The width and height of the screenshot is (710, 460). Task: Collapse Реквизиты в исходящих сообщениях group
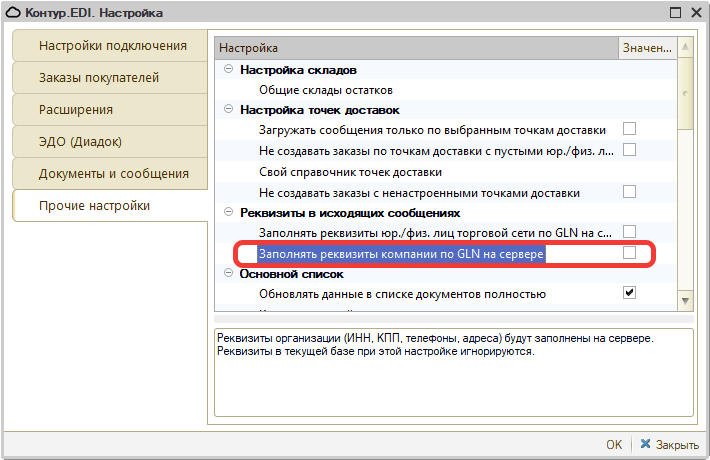[x=229, y=212]
